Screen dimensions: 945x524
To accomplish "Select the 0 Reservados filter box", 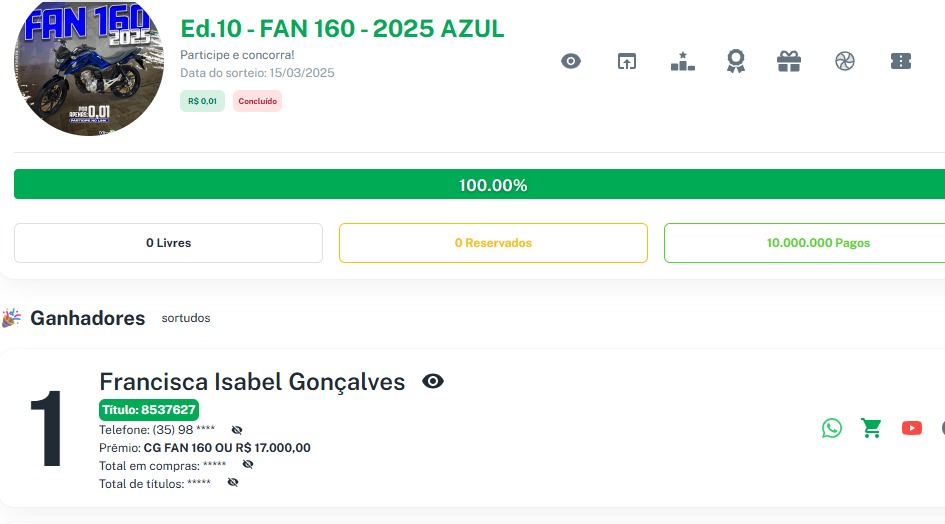I will click(493, 243).
